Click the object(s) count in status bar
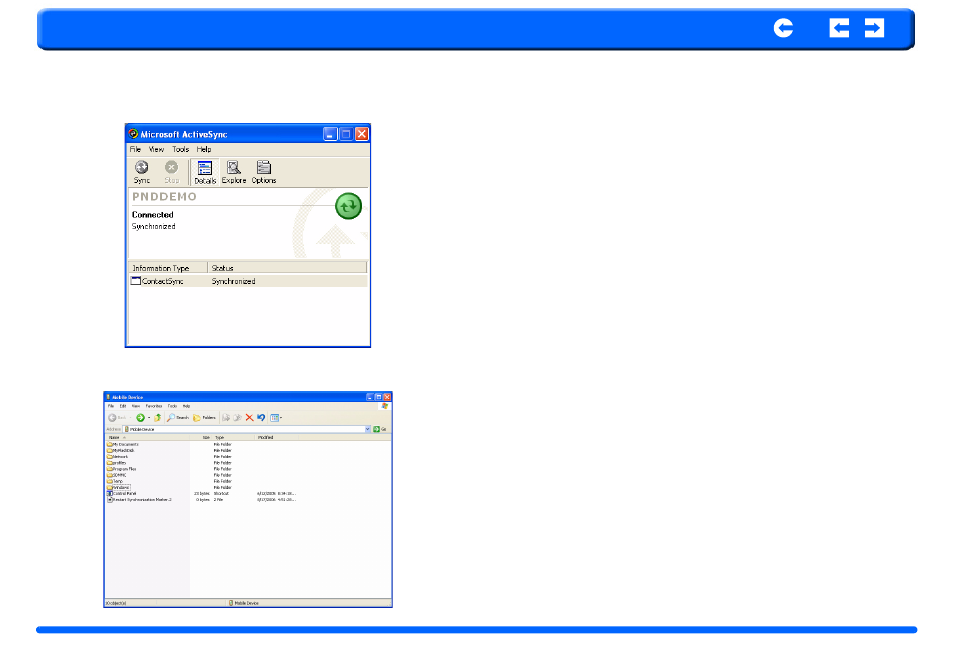 (x=116, y=603)
